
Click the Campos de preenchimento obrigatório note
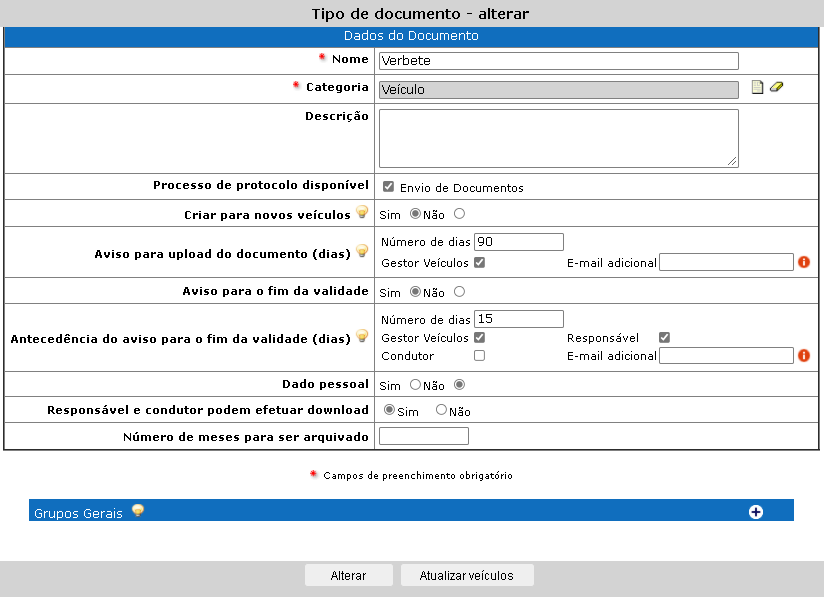[x=418, y=476]
